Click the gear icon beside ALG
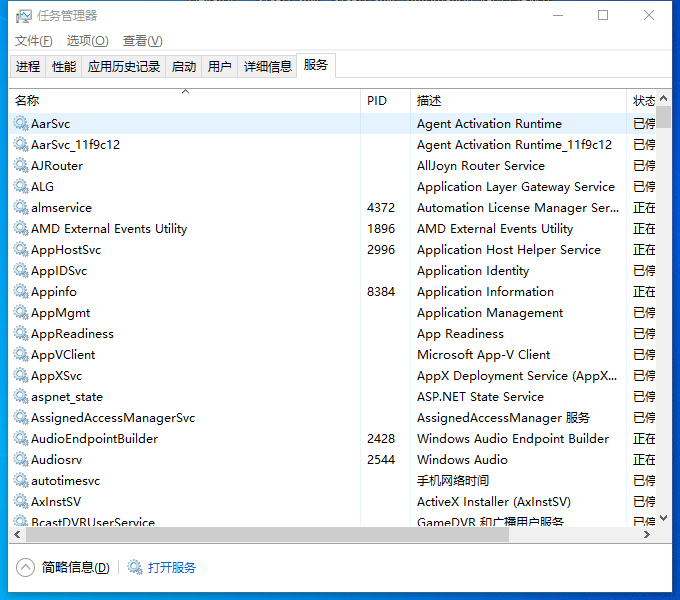This screenshot has width=680, height=600. (x=21, y=186)
